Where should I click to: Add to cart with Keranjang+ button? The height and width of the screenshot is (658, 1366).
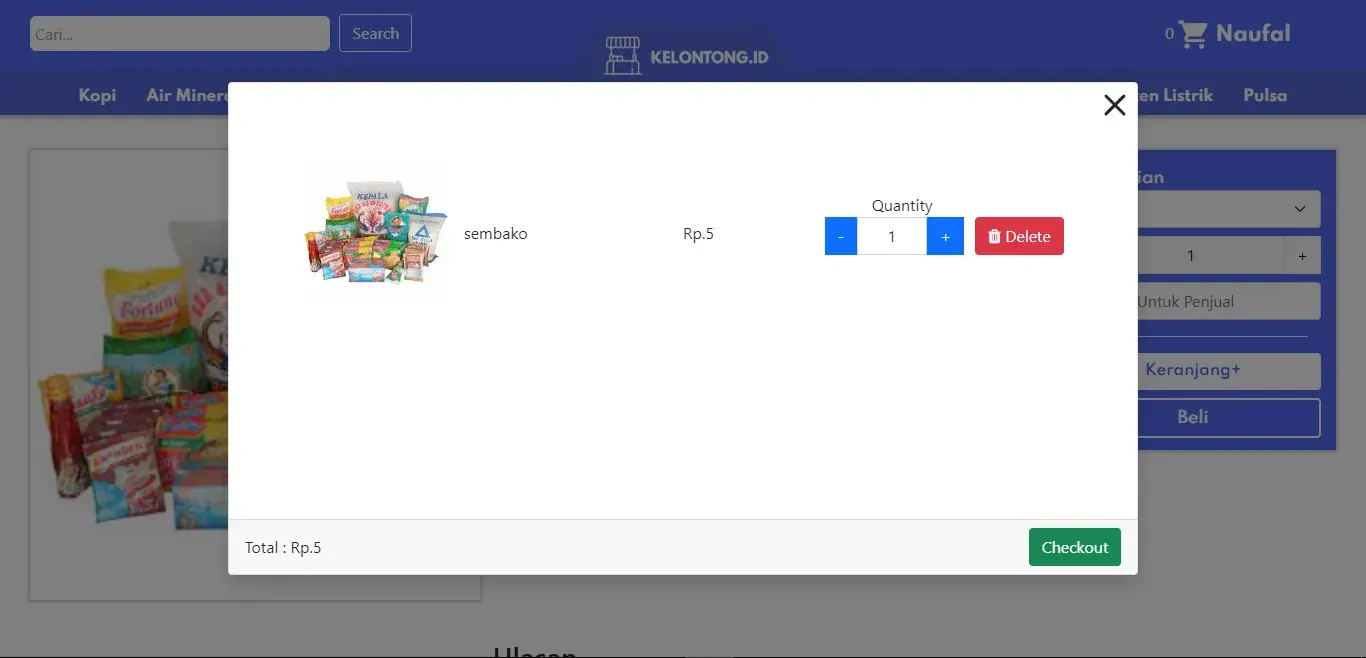click(1229, 370)
